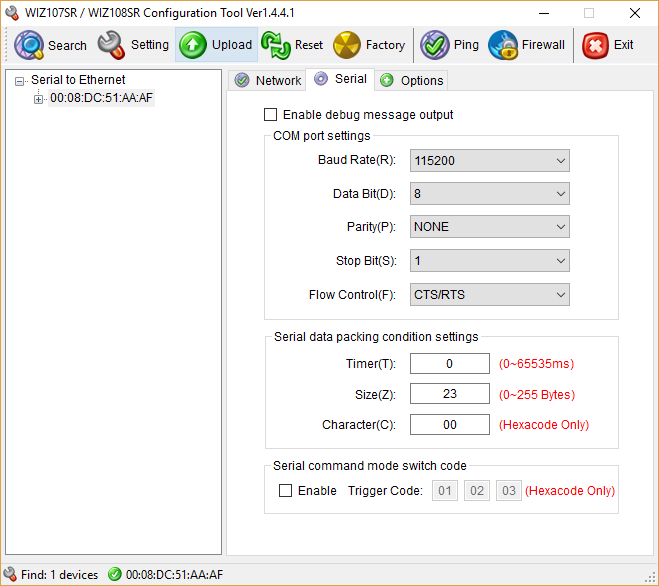This screenshot has width=659, height=586.
Task: Collapse the Serial to Ethernet tree node
Action: [x=19, y=81]
